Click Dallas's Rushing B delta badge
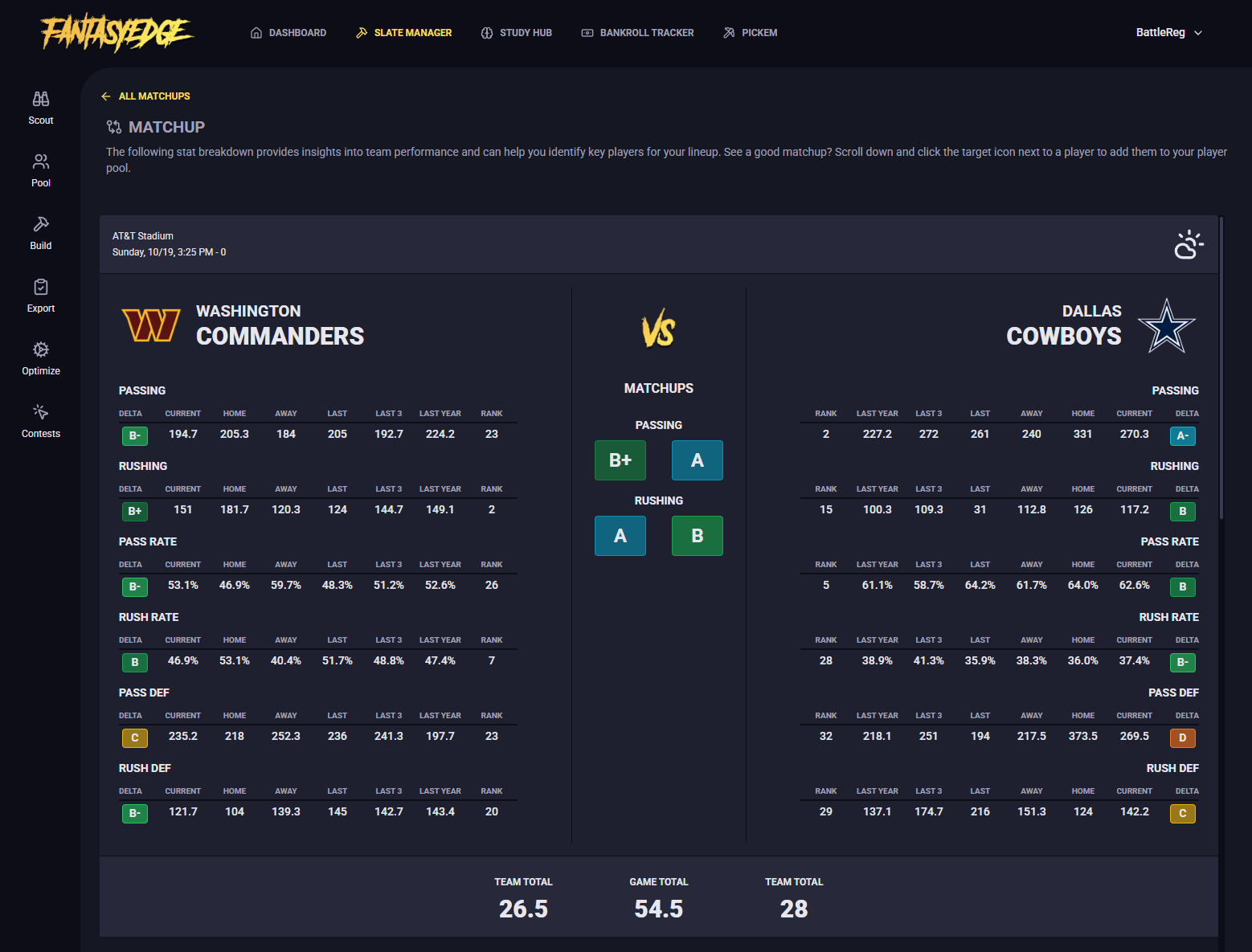This screenshot has width=1252, height=952. [x=1183, y=511]
